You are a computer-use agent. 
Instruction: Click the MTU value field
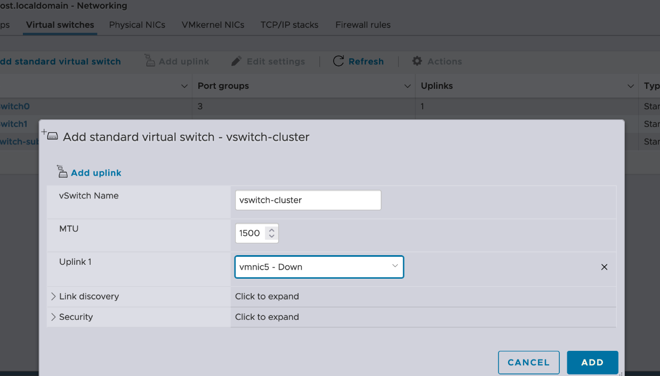pyautogui.click(x=250, y=233)
